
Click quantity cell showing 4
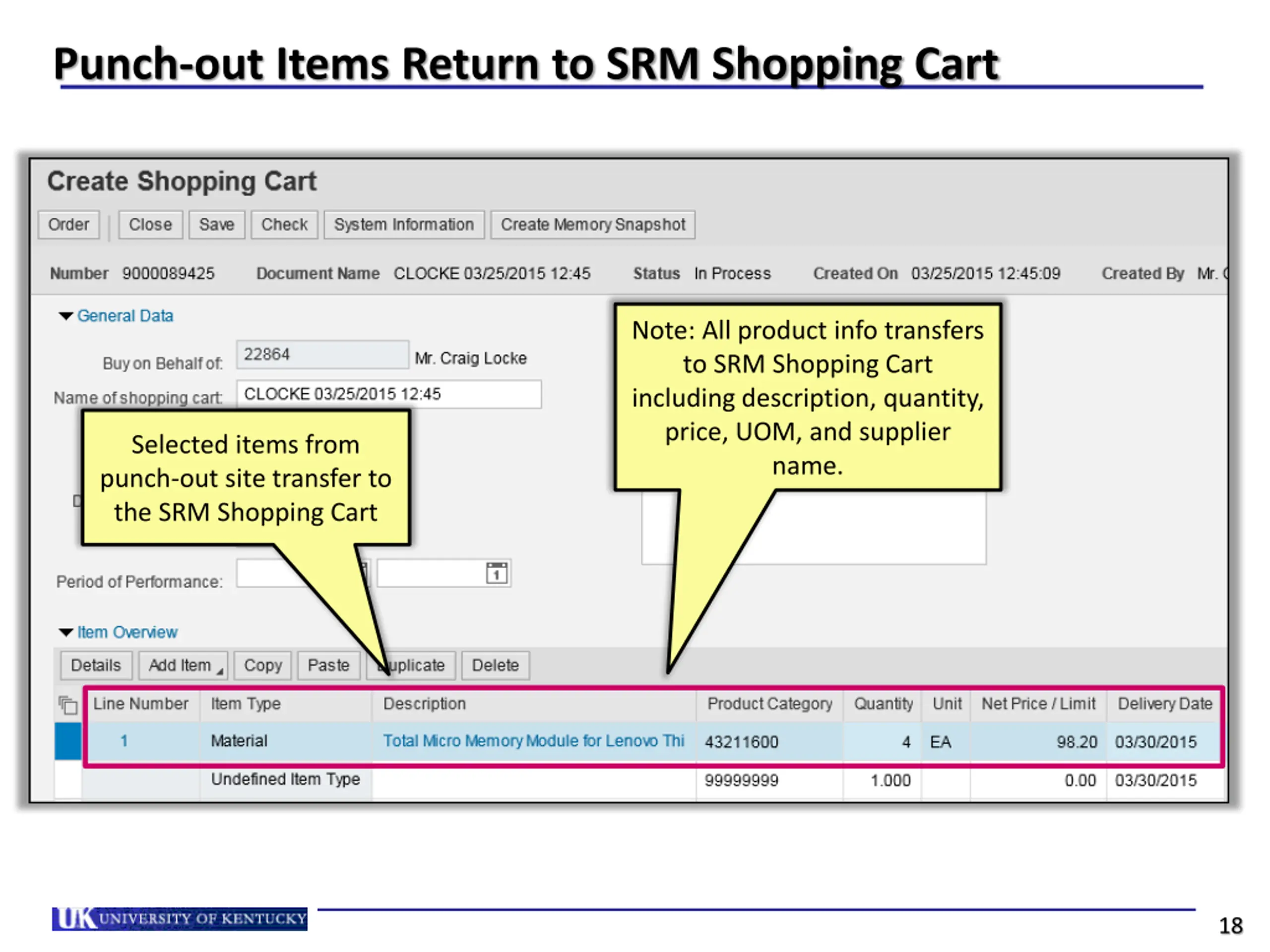[883, 741]
